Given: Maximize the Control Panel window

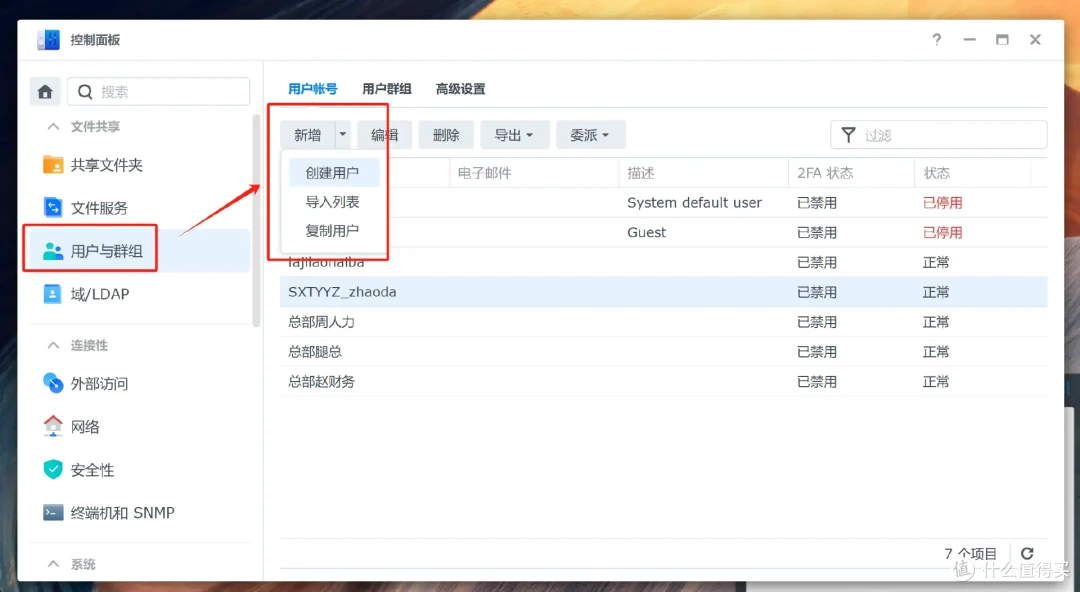Looking at the screenshot, I should click(1002, 39).
